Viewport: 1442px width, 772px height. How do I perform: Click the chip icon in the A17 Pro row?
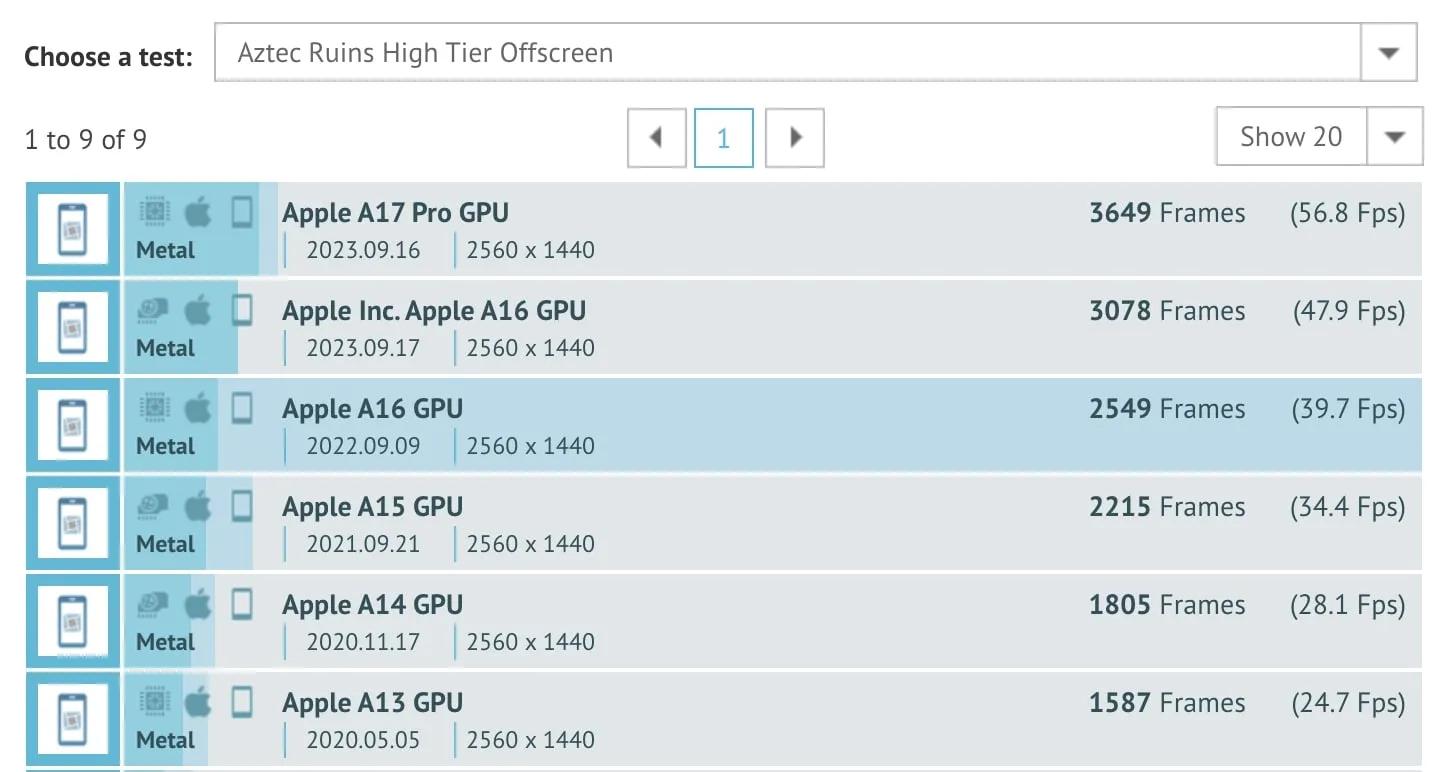(x=153, y=212)
